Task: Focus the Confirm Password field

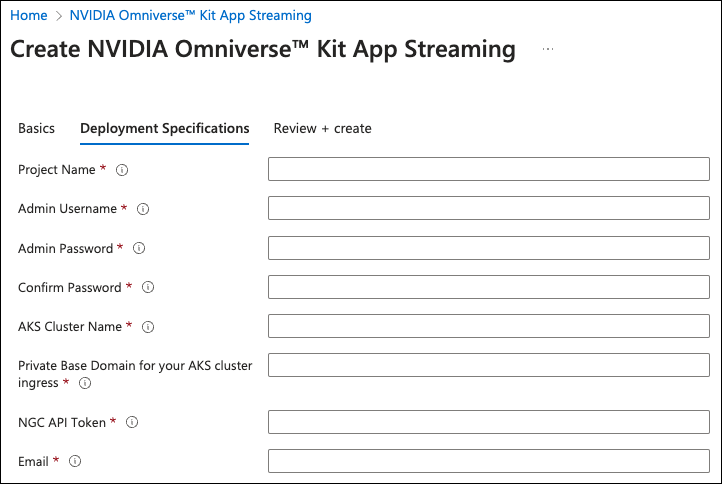Action: click(x=489, y=287)
